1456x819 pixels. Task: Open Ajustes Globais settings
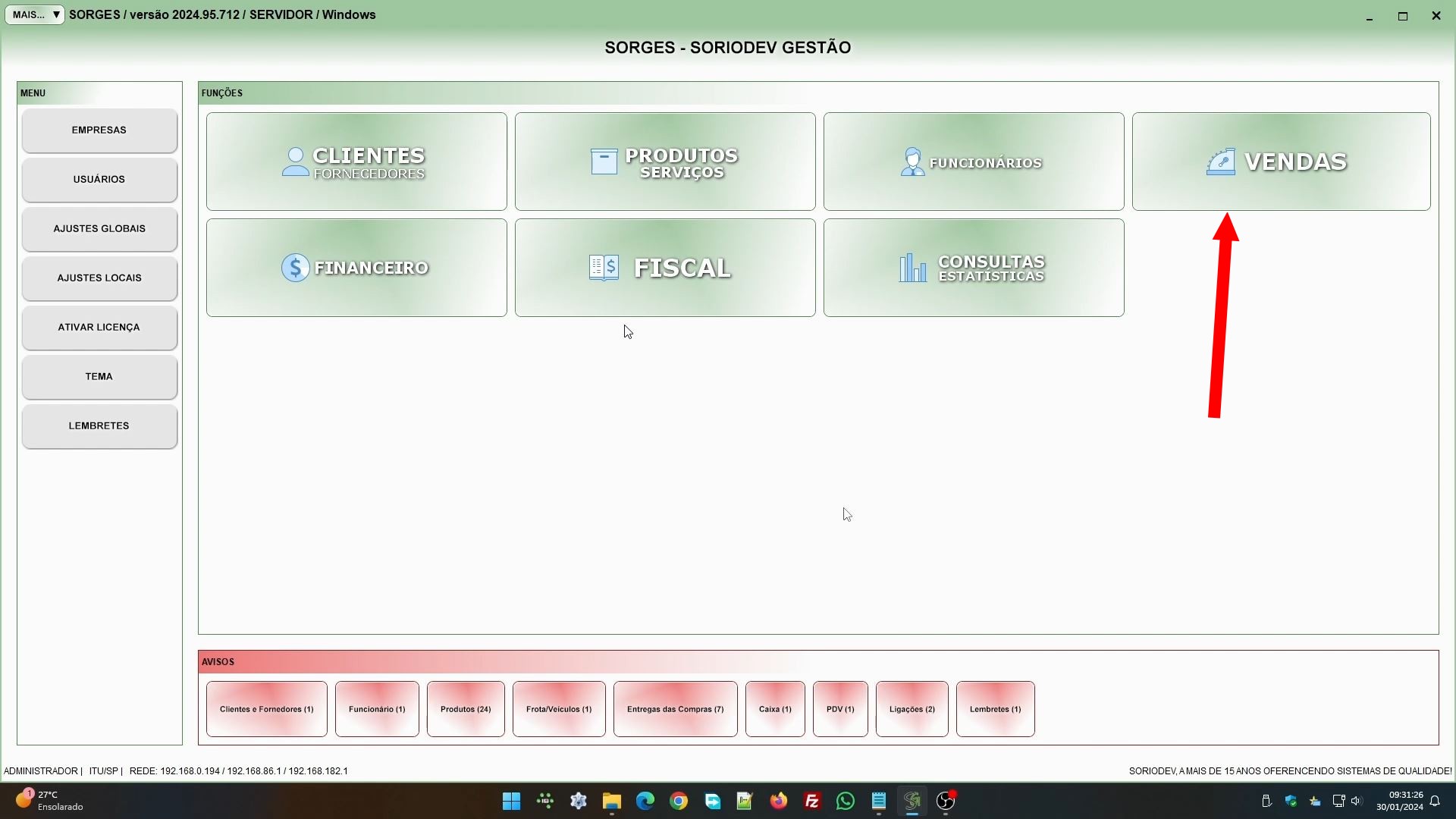pyautogui.click(x=99, y=229)
